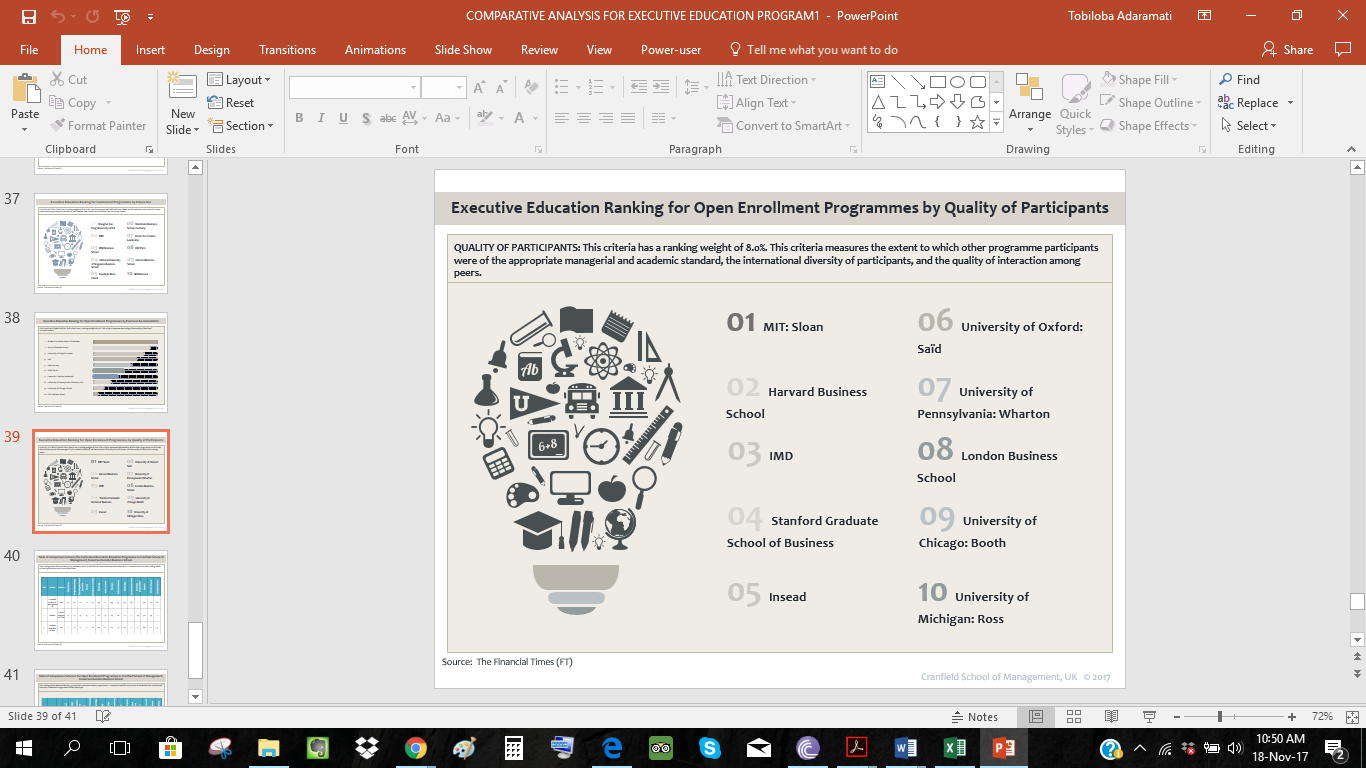
Task: Expand the shapes gallery More arrow
Action: pos(996,122)
